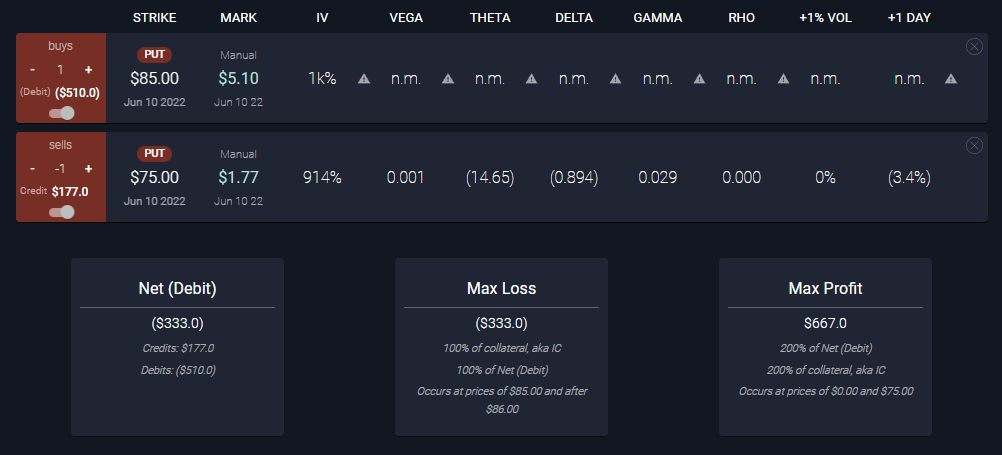Select the $75.00 strike price
Screen dimensions: 1002x455
coord(155,178)
